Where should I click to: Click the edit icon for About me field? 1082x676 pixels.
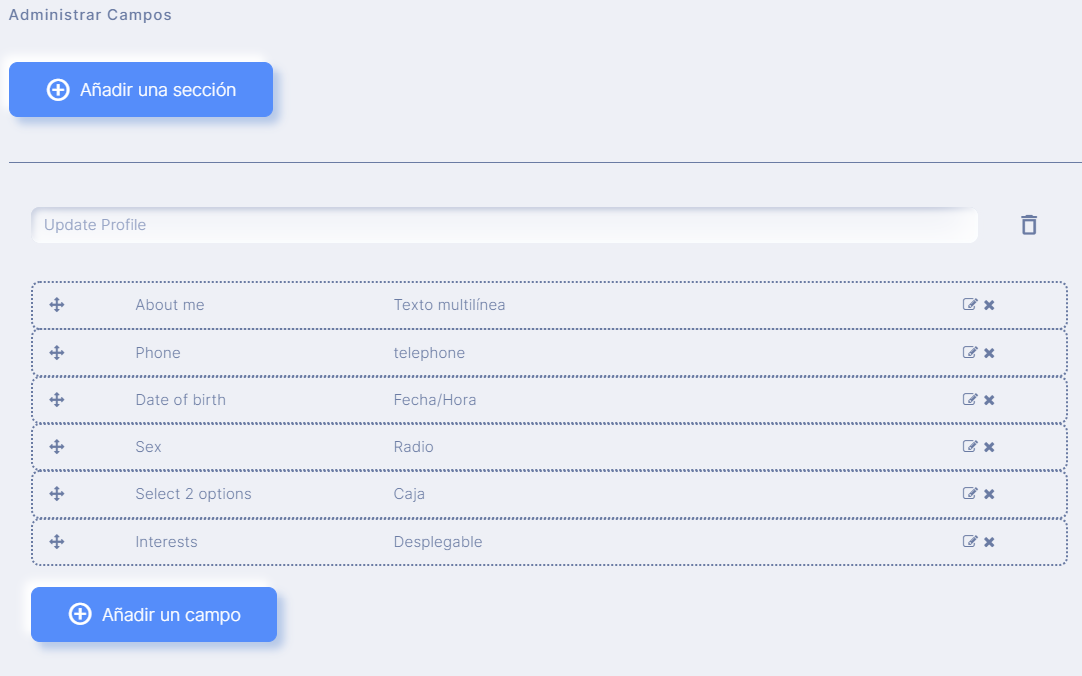click(x=970, y=304)
